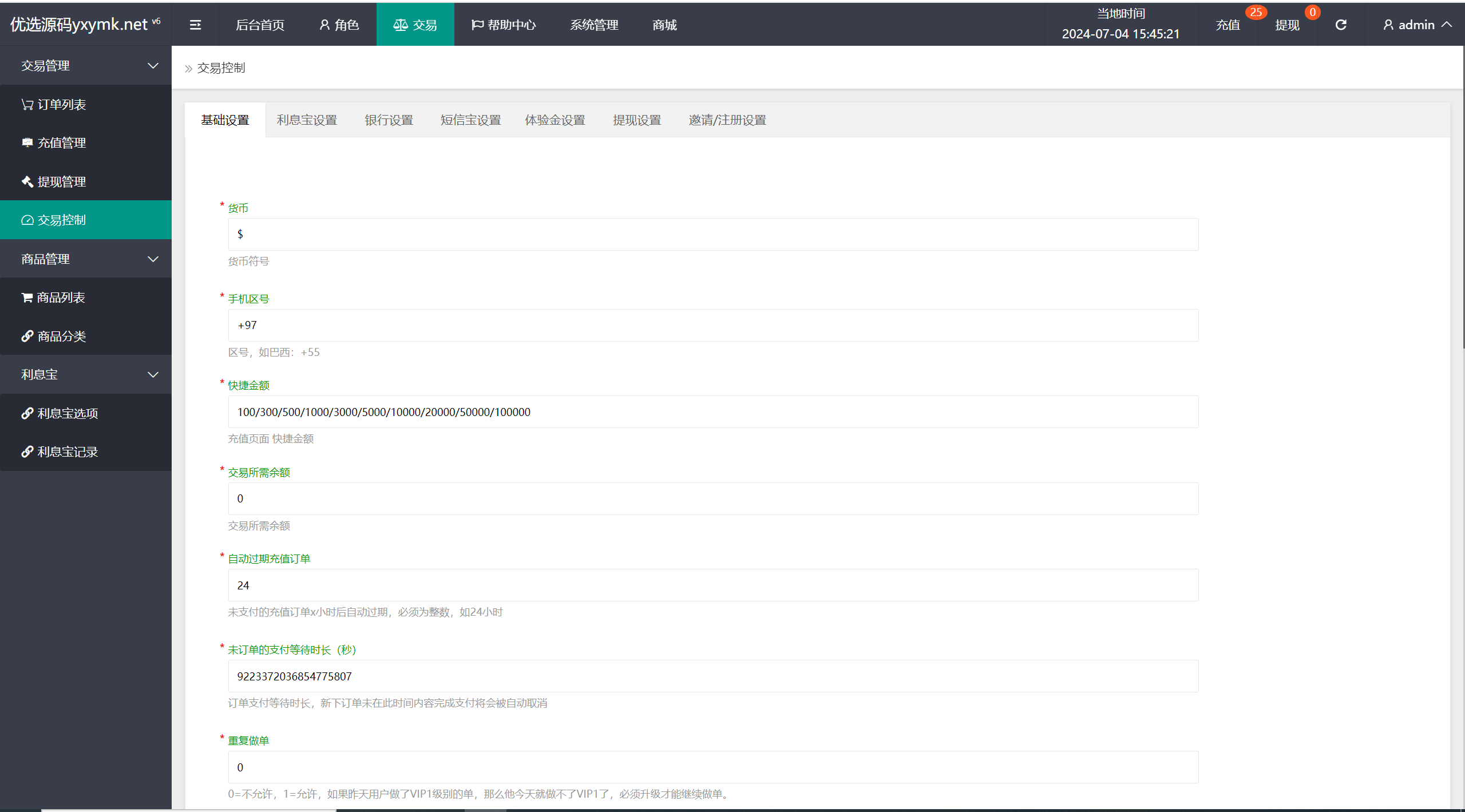Toggle sidebar with hamburger menu icon
Screen dimensions: 1465x812
point(195,25)
